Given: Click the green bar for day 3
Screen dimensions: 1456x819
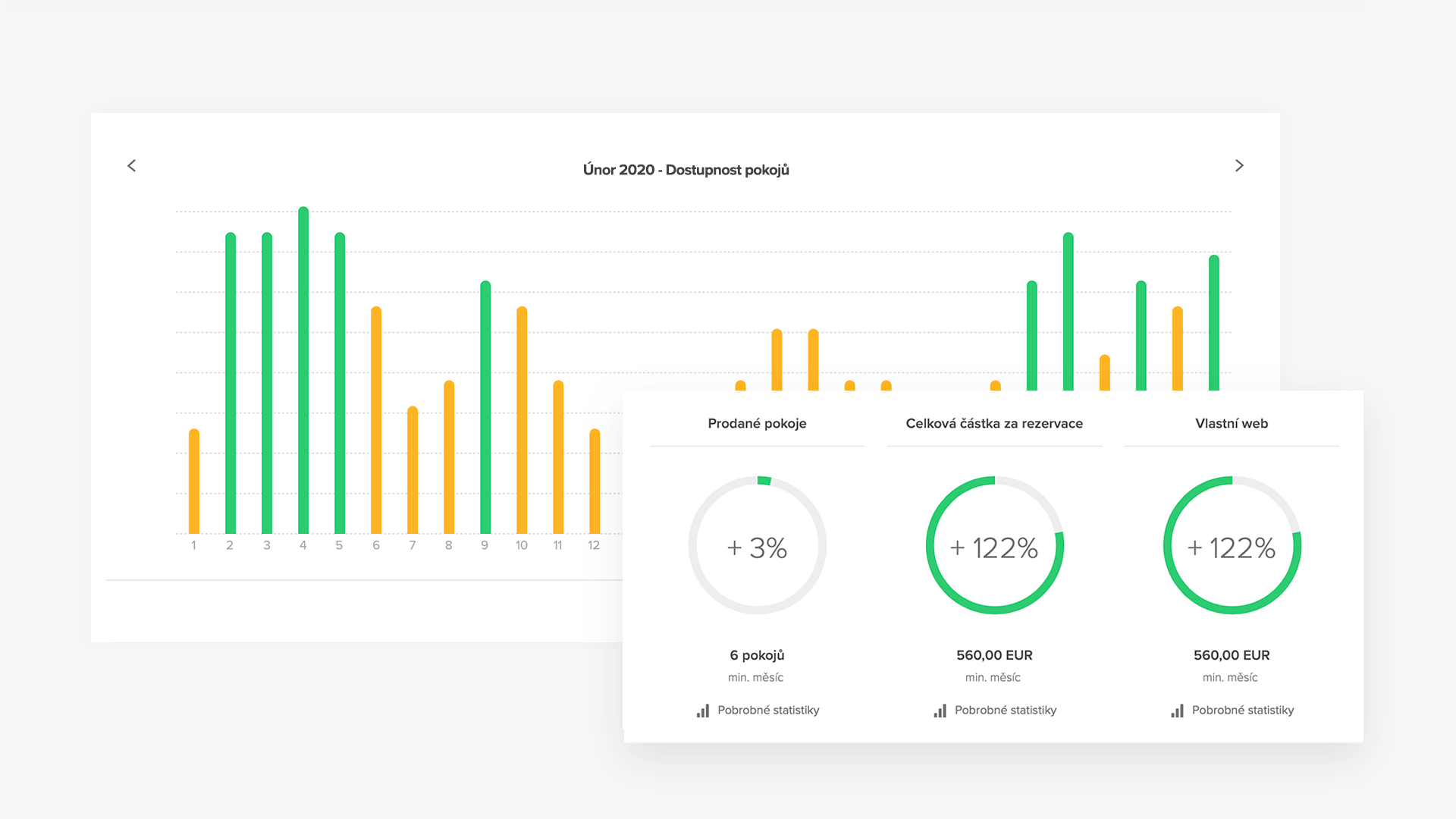Looking at the screenshot, I should pos(267,383).
